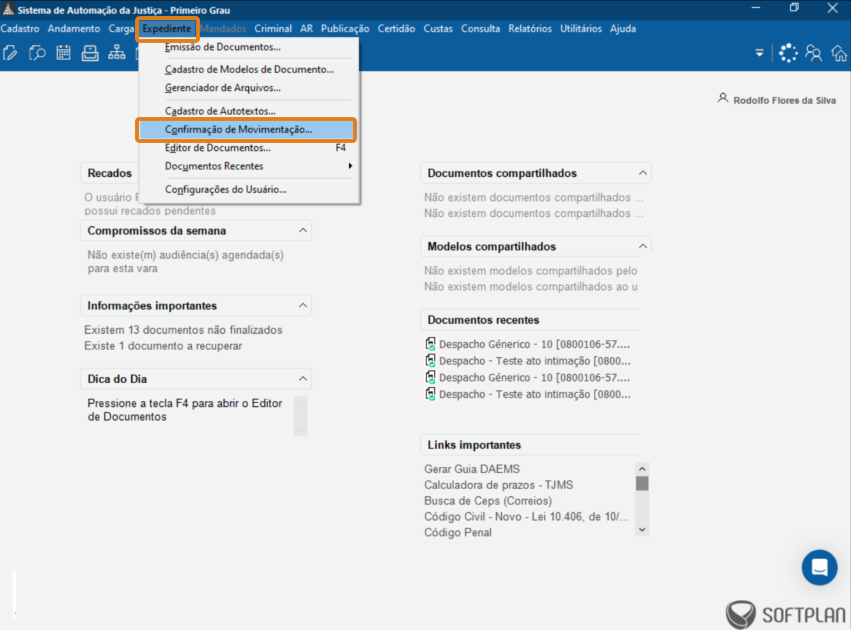Click the document search magnifier toolbar icon

(37, 53)
